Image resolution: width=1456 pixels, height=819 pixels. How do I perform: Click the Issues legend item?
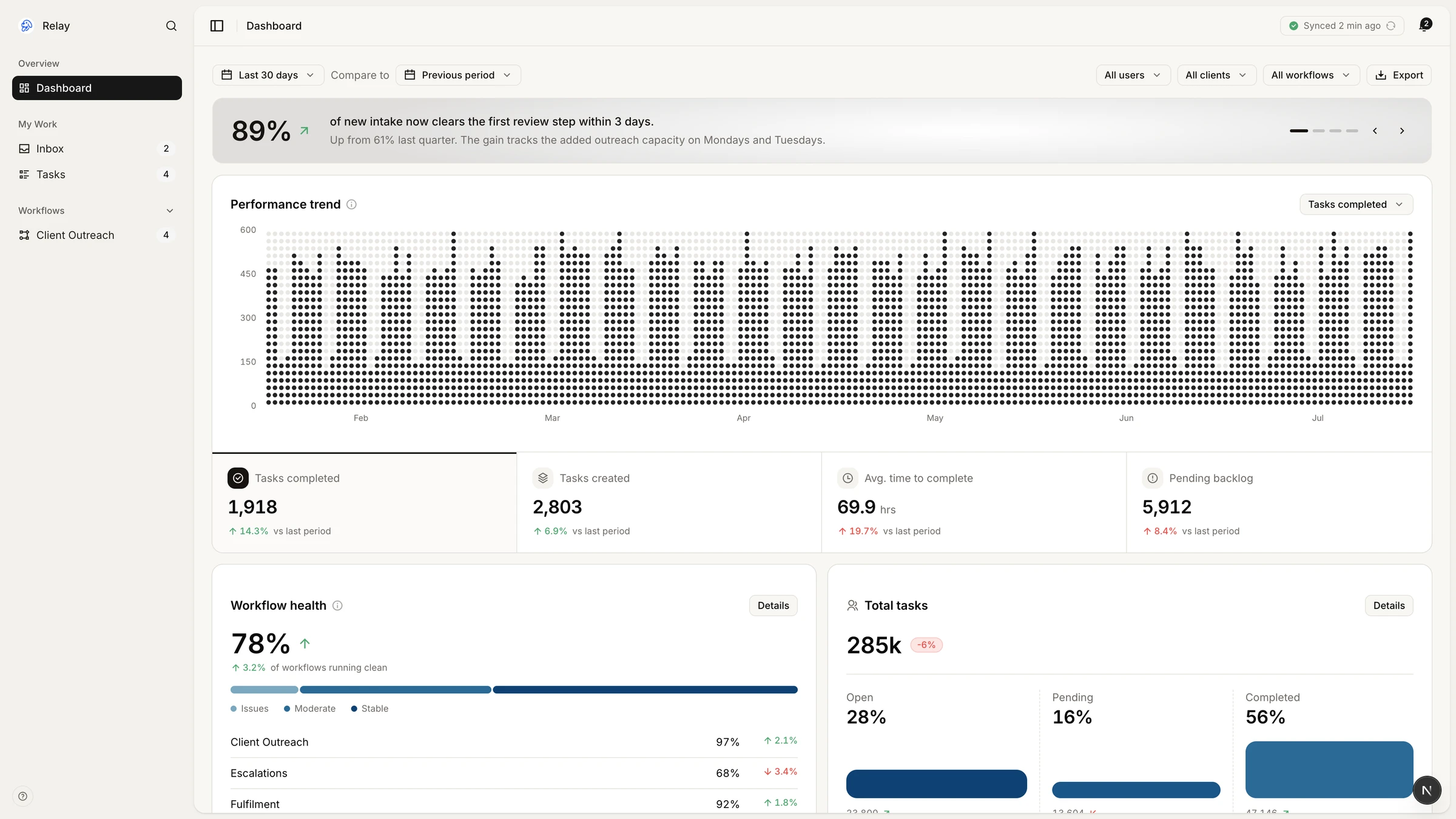pyautogui.click(x=249, y=709)
